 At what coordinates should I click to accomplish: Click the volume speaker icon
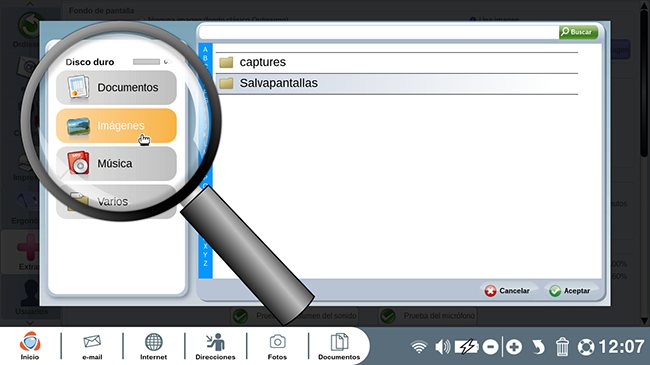pos(442,347)
